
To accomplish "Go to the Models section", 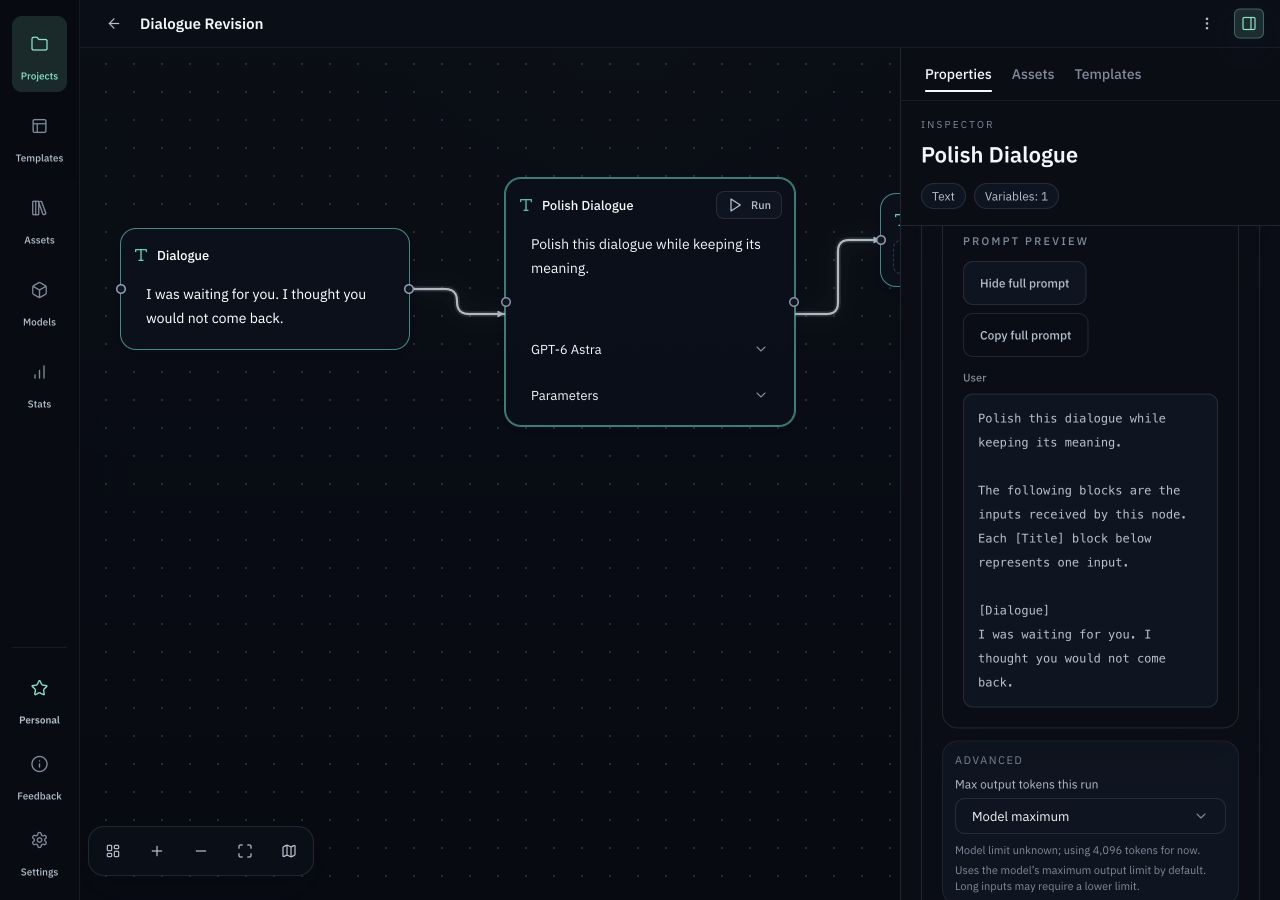I will [39, 303].
